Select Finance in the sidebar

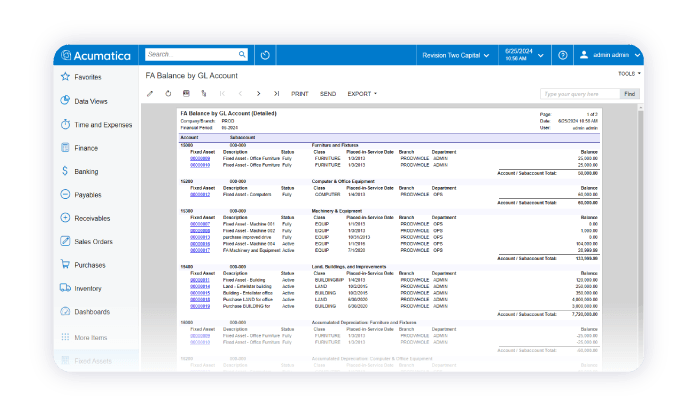[86, 148]
